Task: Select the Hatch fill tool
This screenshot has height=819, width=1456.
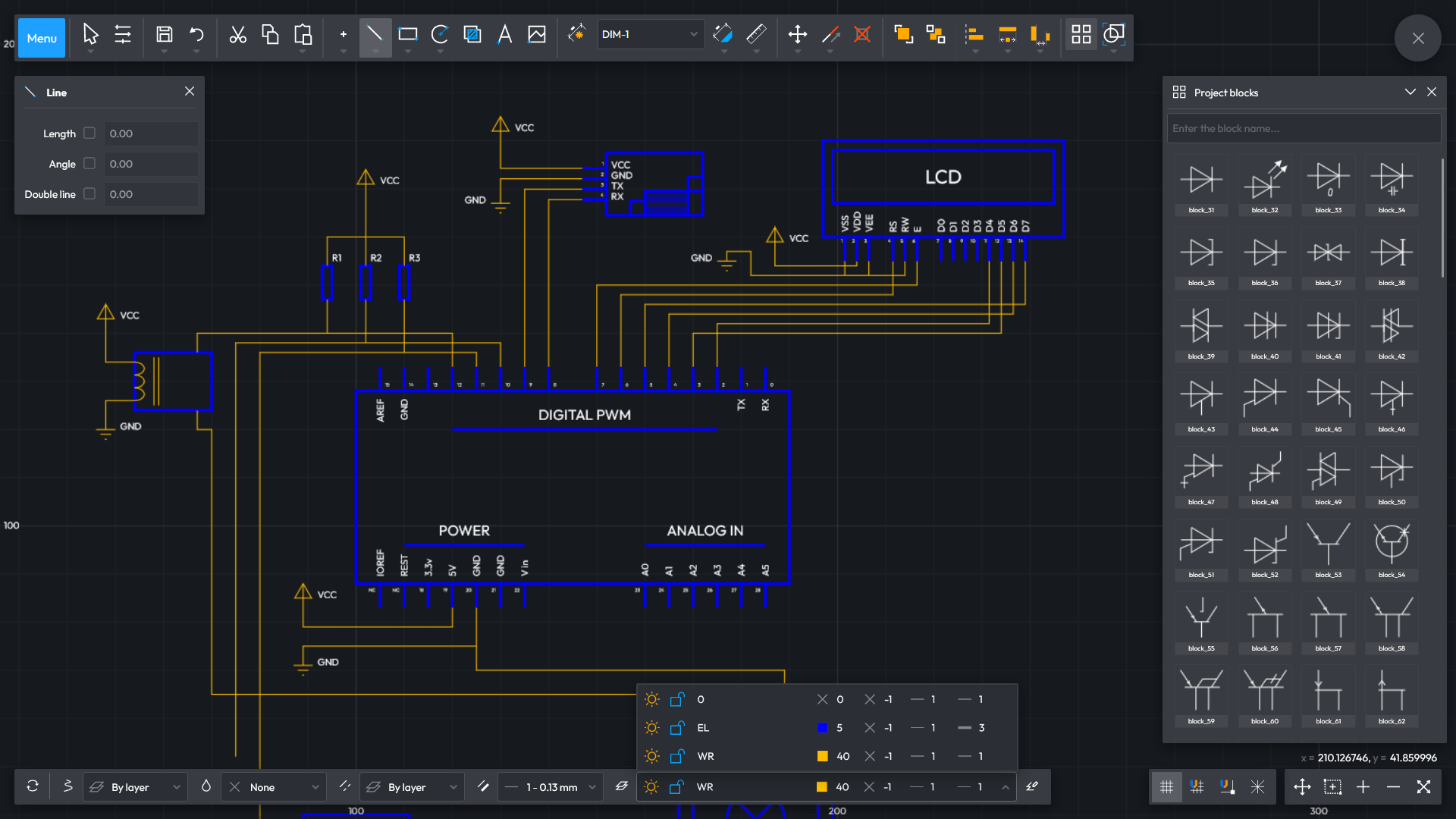Action: (x=472, y=34)
